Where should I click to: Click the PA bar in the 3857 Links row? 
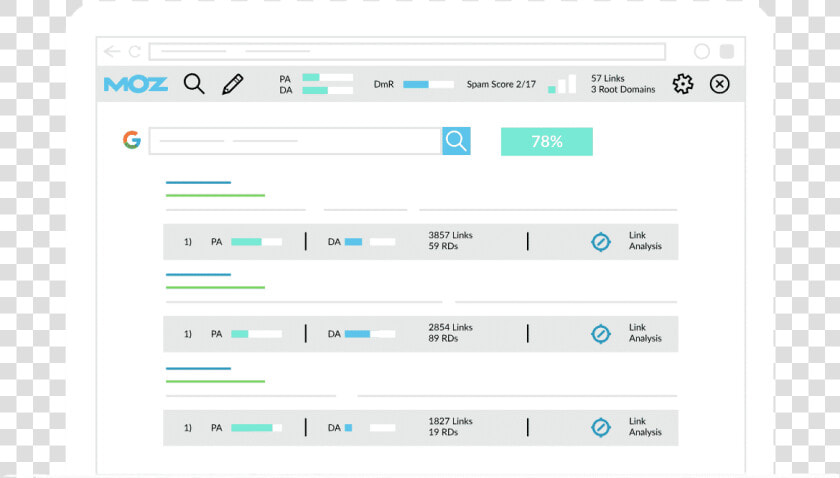257,242
